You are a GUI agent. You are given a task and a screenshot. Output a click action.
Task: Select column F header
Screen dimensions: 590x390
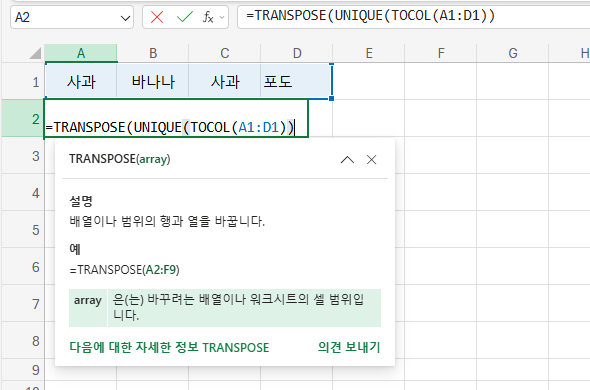click(441, 53)
